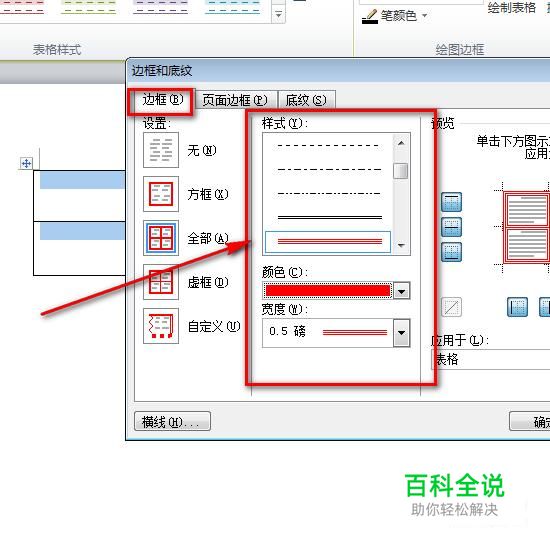Viewport: 550px width, 550px height.
Task: Click the 绘制表格 draw table button
Action: pyautogui.click(x=511, y=7)
